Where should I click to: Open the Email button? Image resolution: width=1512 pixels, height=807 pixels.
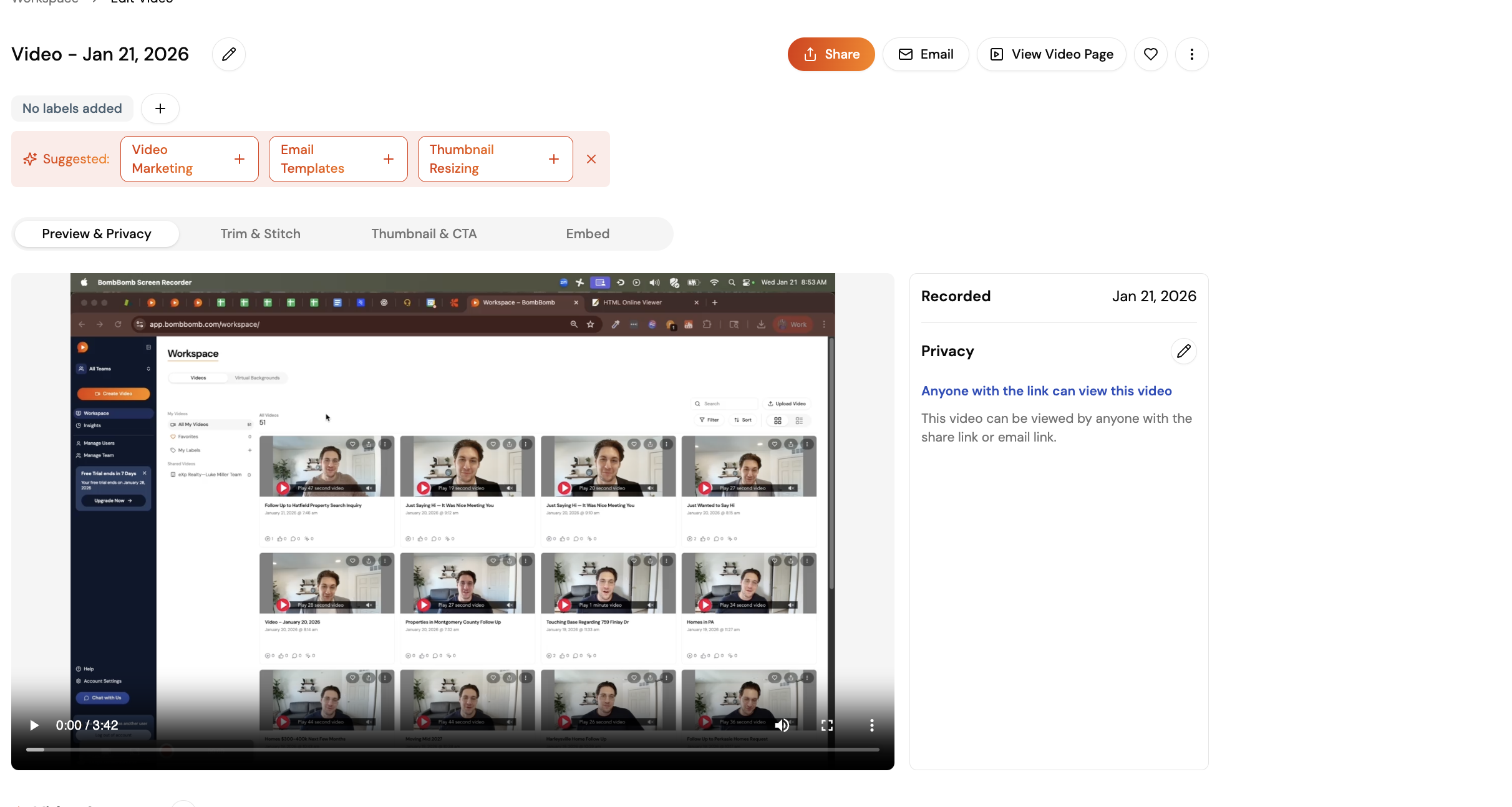click(x=926, y=54)
